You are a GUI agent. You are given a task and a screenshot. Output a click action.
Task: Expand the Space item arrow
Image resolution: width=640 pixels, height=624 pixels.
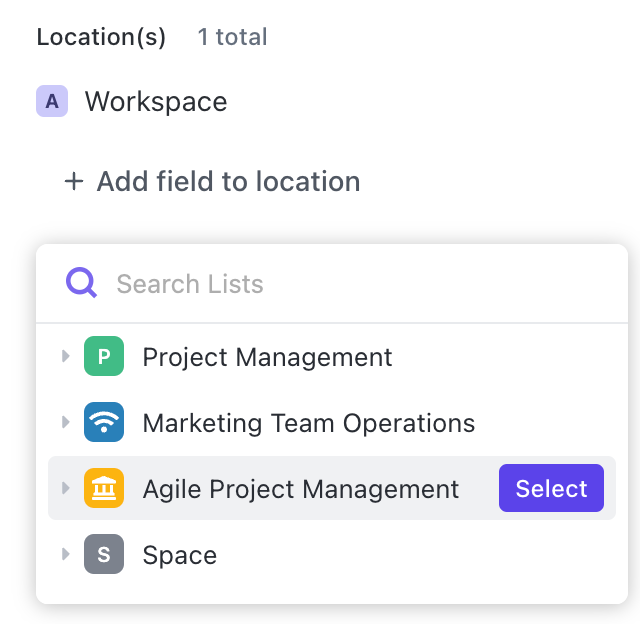click(x=66, y=555)
